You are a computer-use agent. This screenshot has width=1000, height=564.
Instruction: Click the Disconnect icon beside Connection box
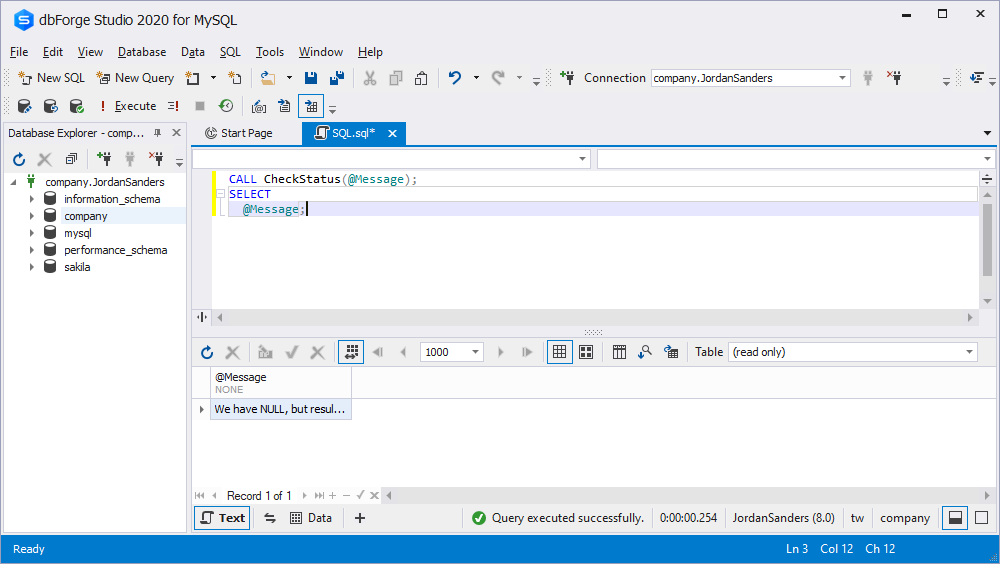[894, 78]
